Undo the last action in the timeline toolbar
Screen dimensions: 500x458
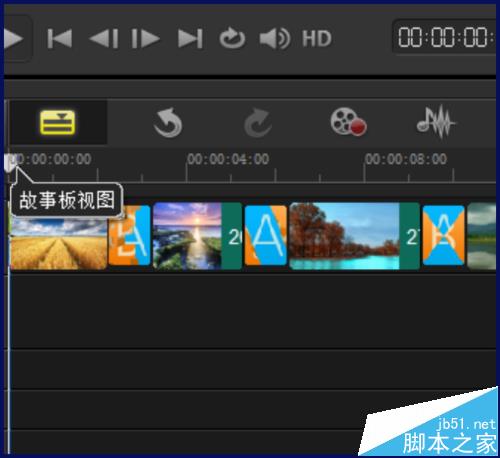(x=168, y=123)
